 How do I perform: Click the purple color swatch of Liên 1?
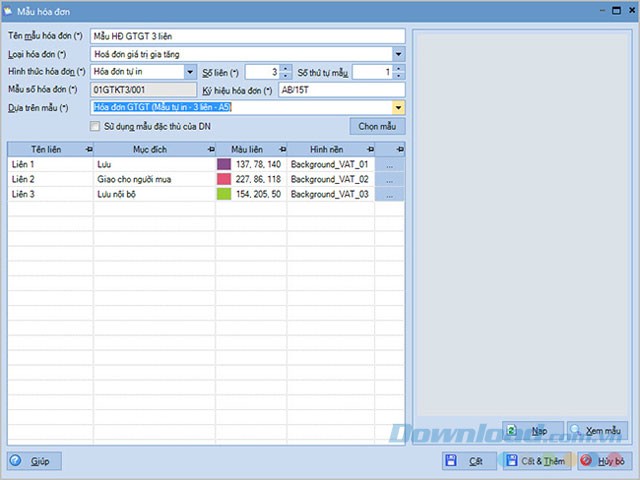pos(224,163)
